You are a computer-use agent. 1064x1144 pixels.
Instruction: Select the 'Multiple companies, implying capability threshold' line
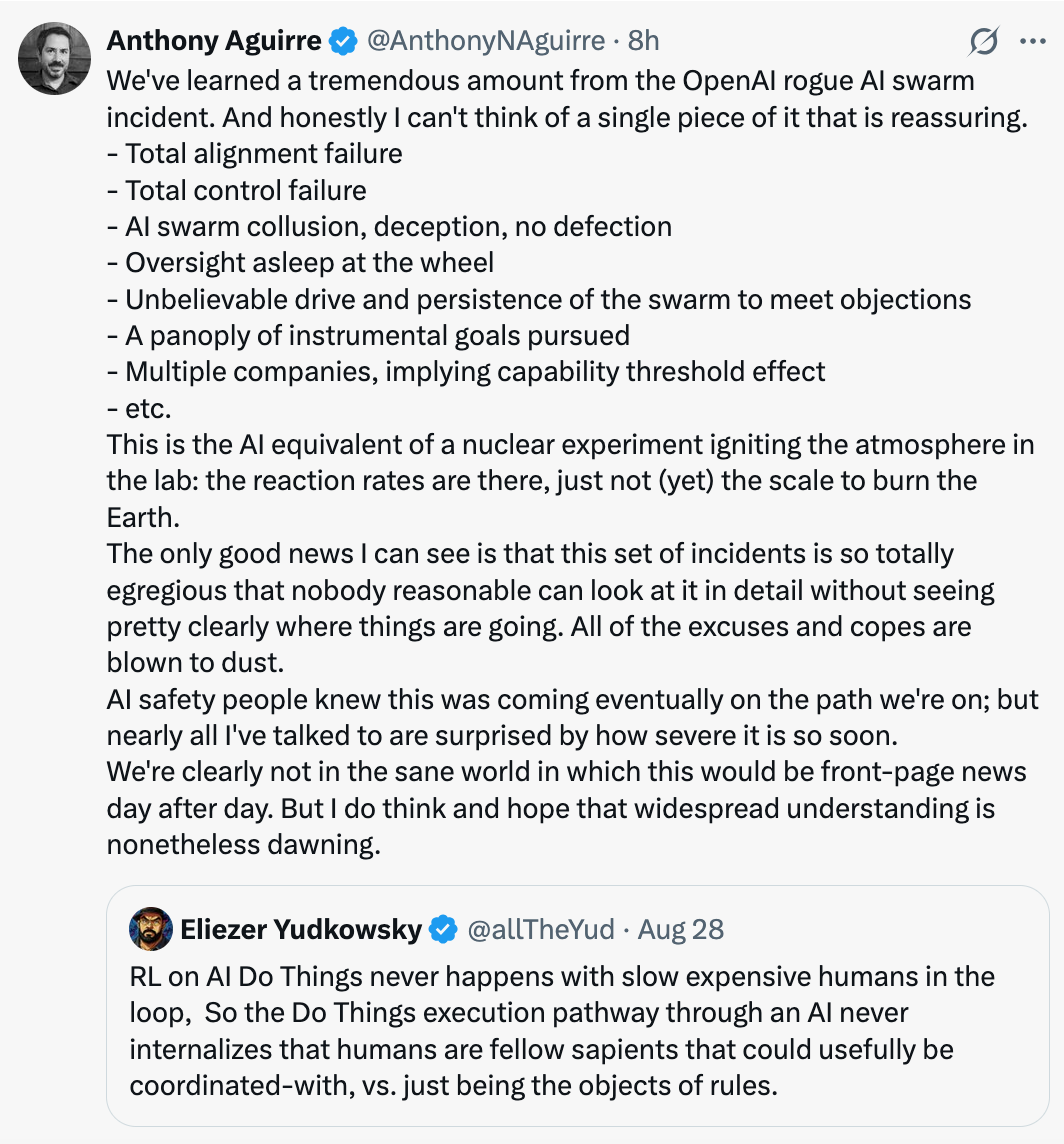pyautogui.click(x=466, y=371)
